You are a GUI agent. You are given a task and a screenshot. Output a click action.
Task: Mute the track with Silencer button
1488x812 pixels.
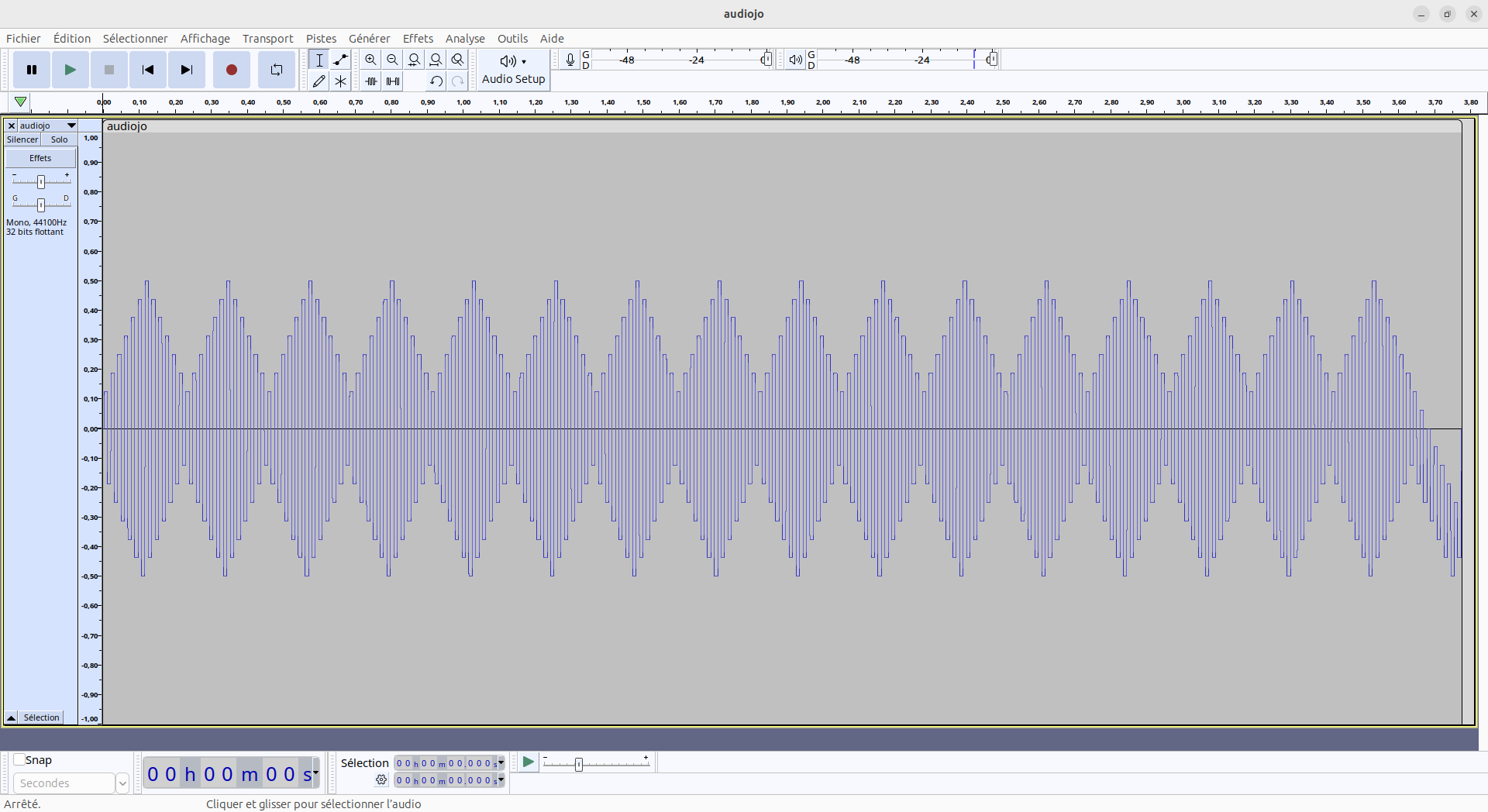pyautogui.click(x=22, y=139)
